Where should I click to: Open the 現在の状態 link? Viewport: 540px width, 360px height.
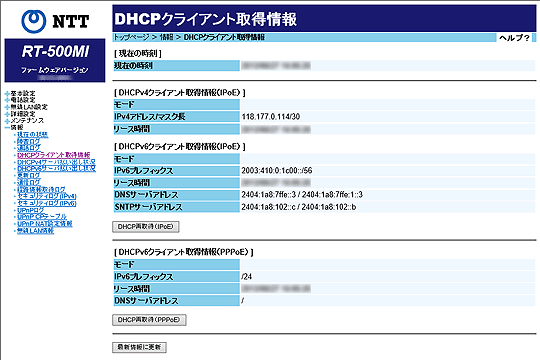point(33,134)
